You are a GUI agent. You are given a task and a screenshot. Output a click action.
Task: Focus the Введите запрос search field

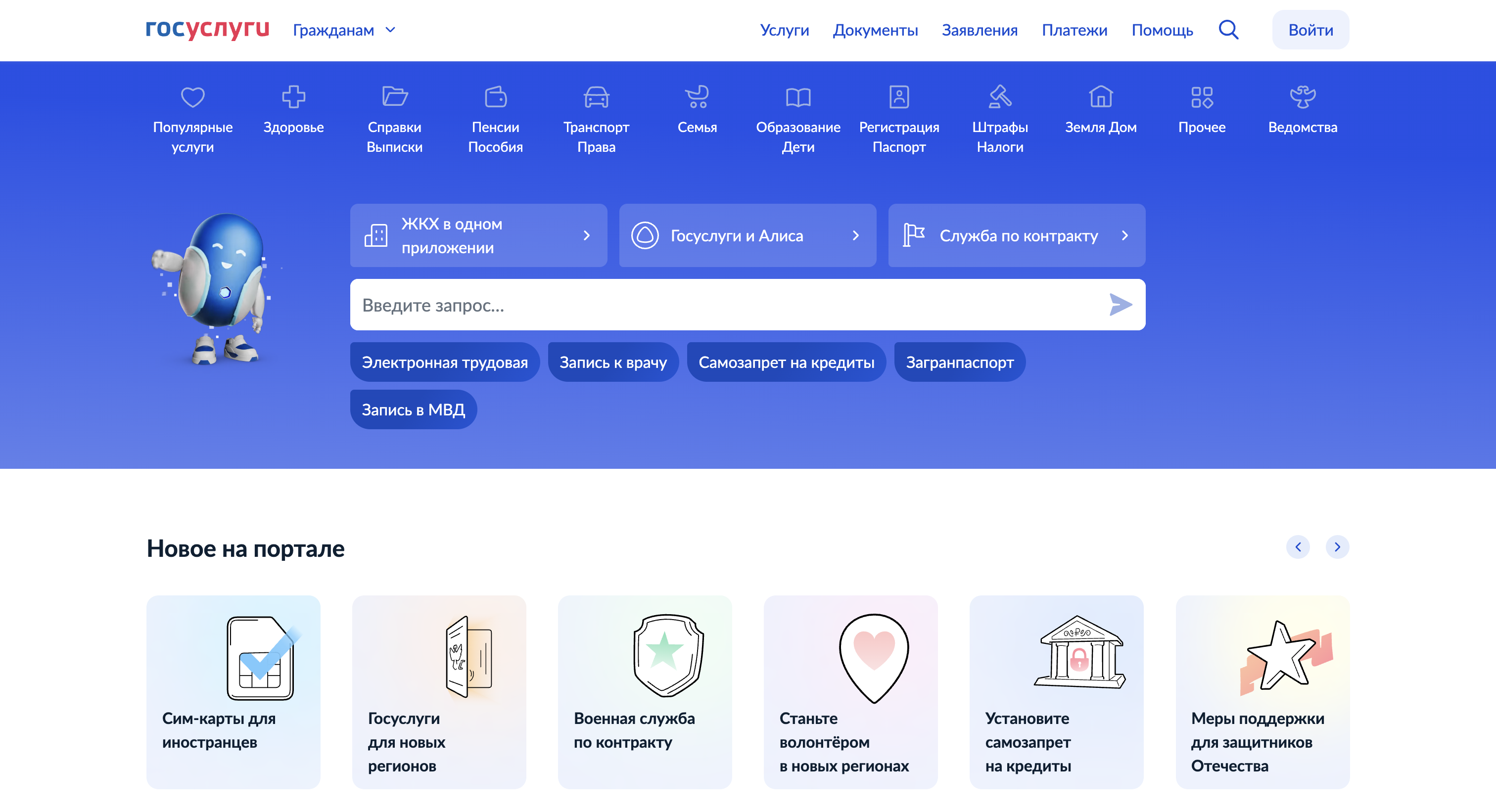click(x=748, y=305)
